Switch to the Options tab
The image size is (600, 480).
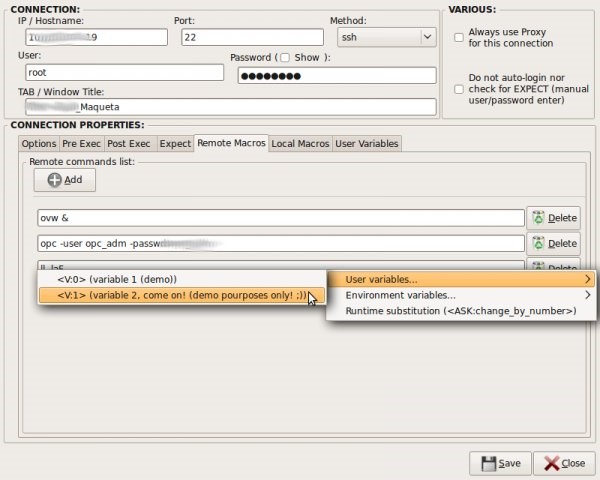click(39, 144)
